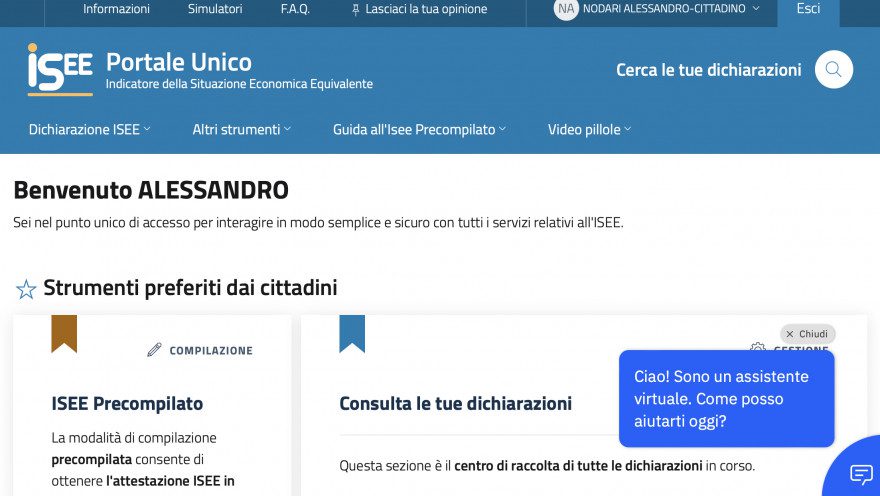Image resolution: width=880 pixels, height=496 pixels.
Task: Click the sentence 'Sei nel punto unico di accesso'
Action: (318, 223)
